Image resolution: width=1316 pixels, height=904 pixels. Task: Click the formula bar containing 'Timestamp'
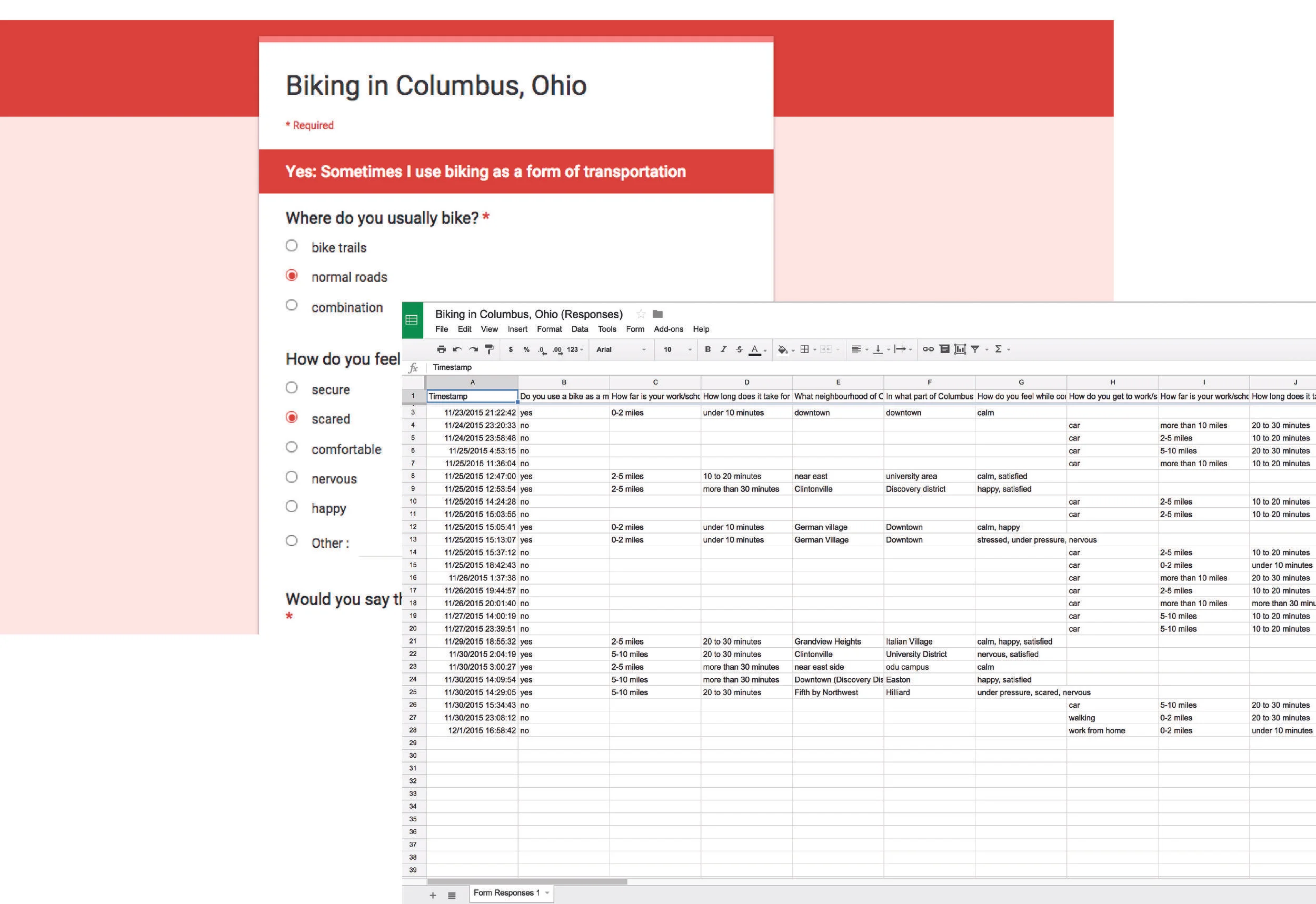[872, 367]
